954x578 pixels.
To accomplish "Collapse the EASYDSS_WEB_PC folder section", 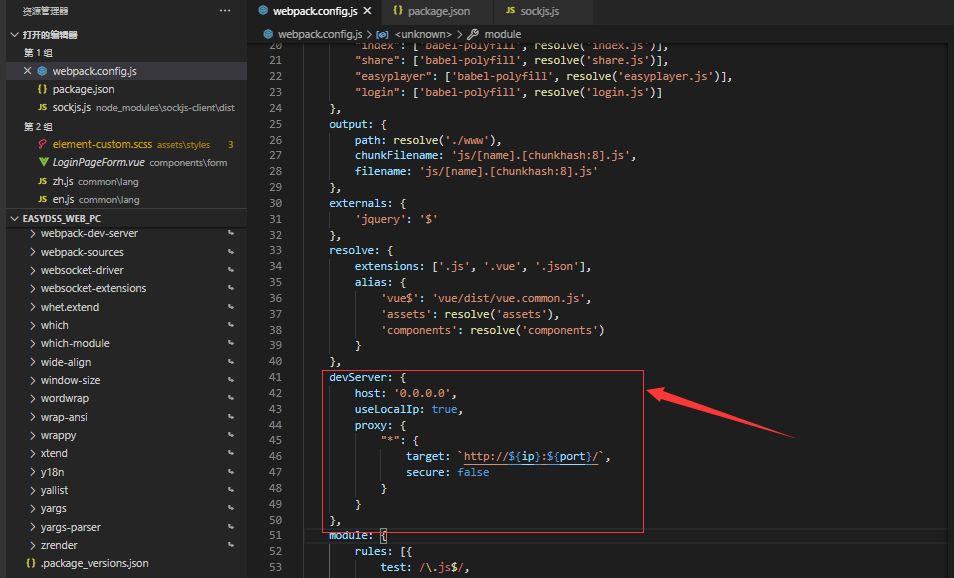I will pyautogui.click(x=15, y=218).
